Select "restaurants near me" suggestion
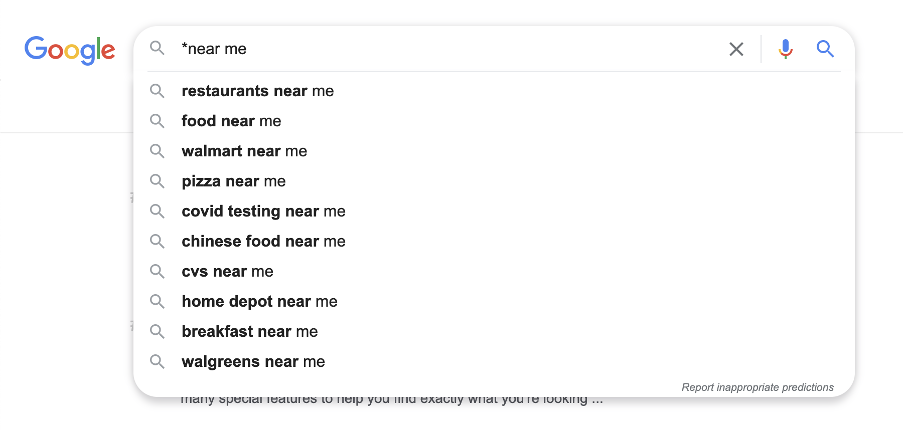Screen dimensions: 904x430 [x=494, y=91]
